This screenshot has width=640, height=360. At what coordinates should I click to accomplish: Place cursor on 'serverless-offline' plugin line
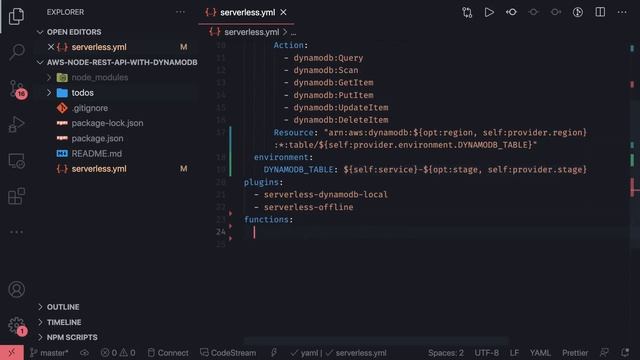(x=308, y=207)
